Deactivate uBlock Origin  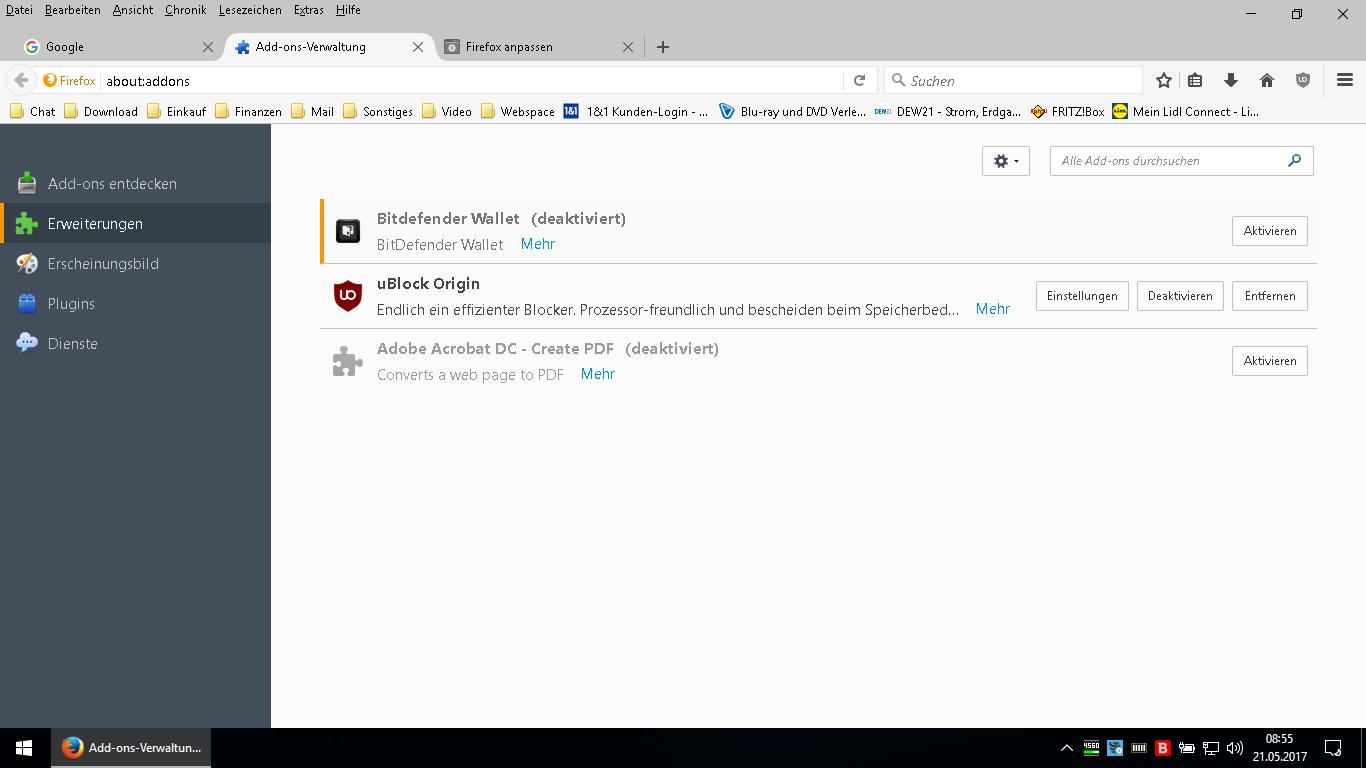(1180, 296)
